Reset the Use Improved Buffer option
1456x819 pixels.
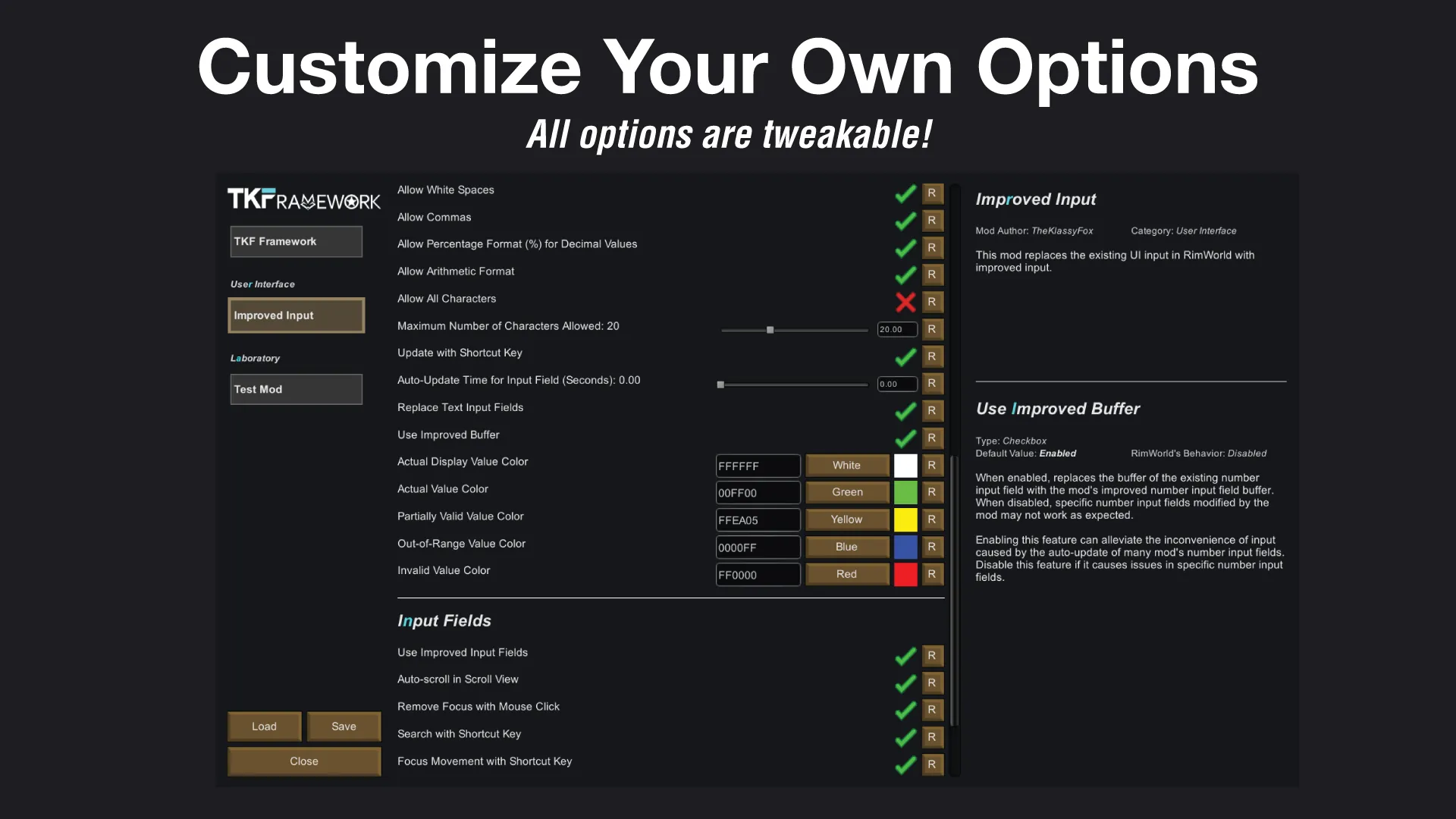tap(932, 438)
